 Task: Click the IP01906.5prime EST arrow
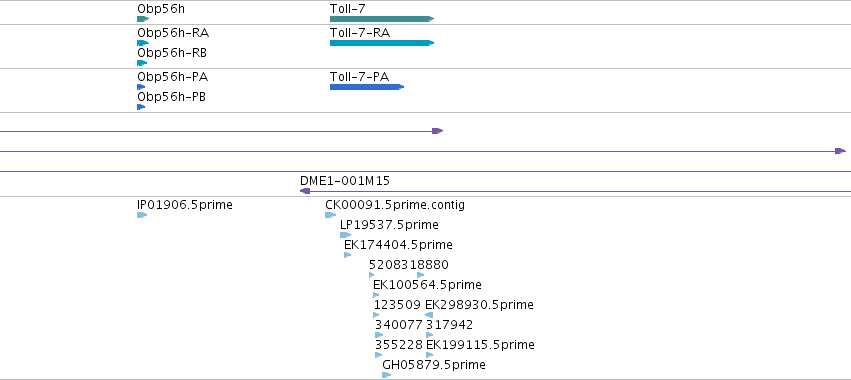142,215
